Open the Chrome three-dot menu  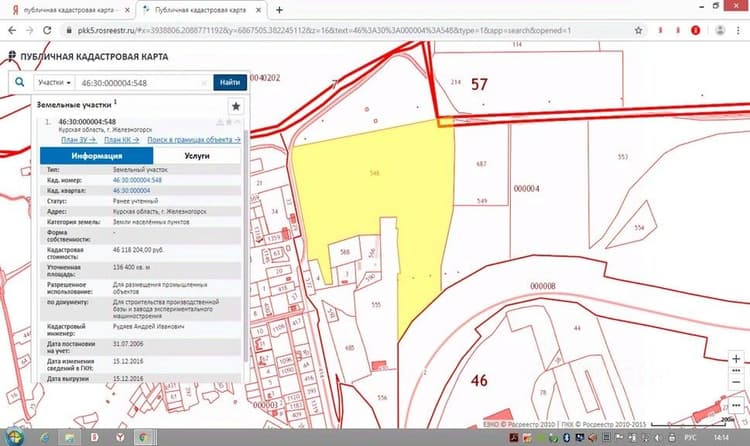739,30
